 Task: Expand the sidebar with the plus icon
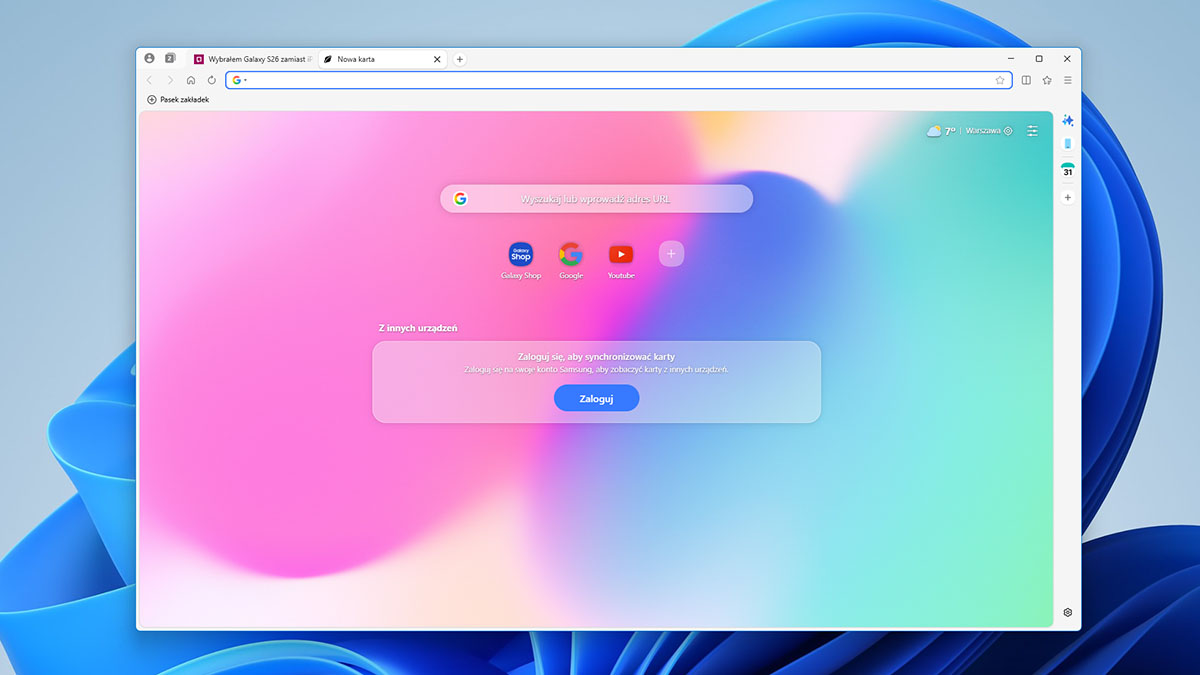click(1067, 197)
